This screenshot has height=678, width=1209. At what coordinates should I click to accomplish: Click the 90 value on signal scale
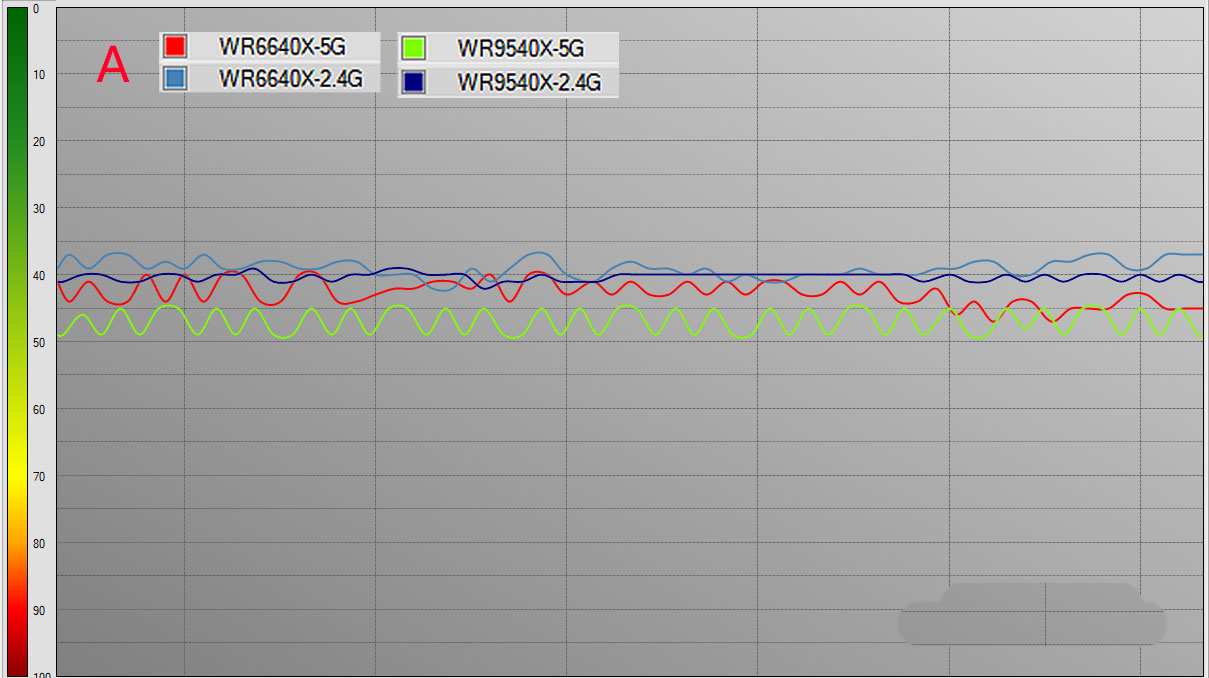point(39,610)
